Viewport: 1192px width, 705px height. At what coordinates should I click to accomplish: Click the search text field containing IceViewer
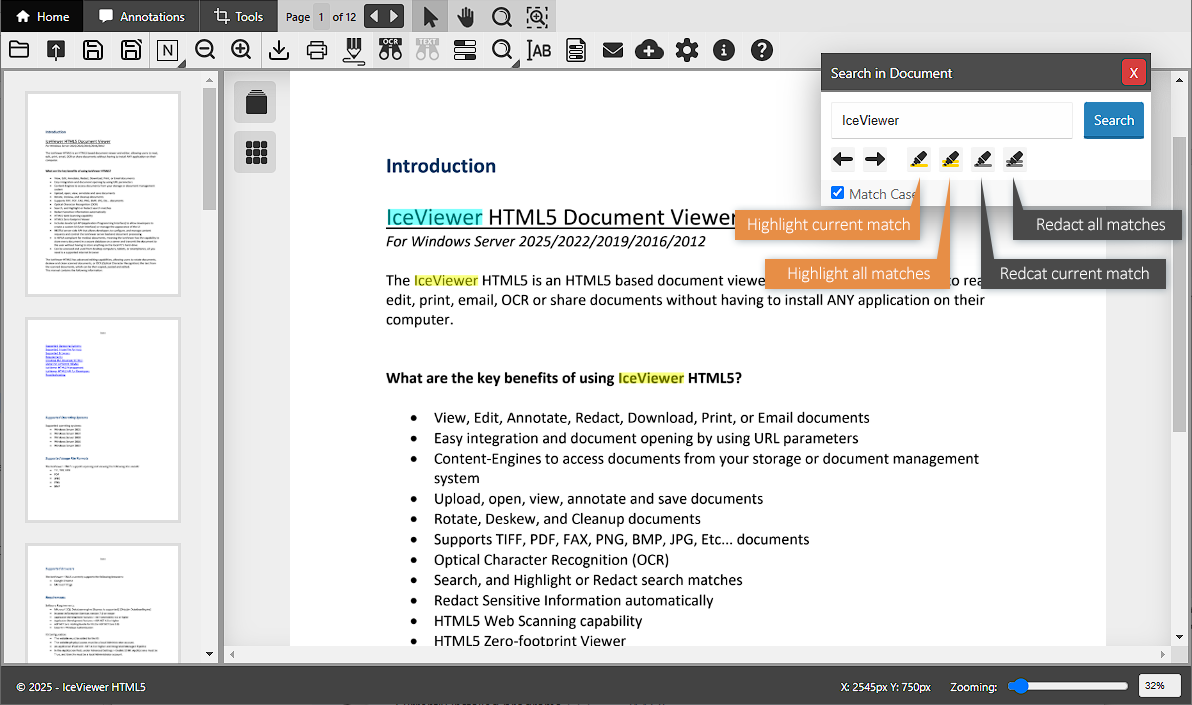(x=952, y=120)
